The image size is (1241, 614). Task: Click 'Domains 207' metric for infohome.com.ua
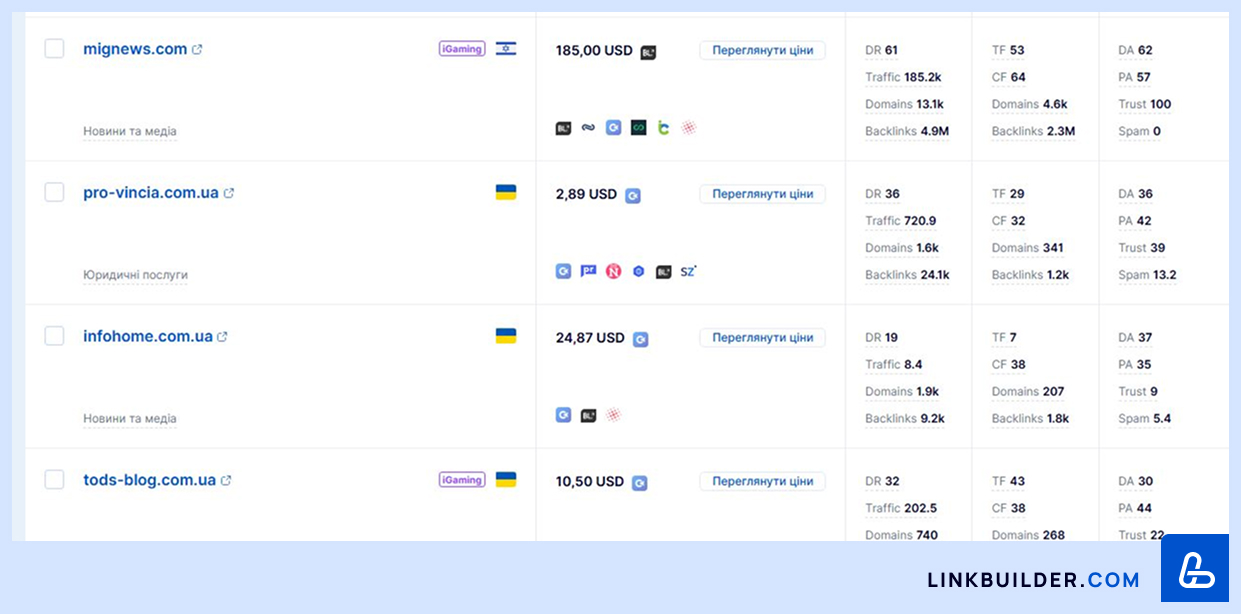tap(1028, 392)
